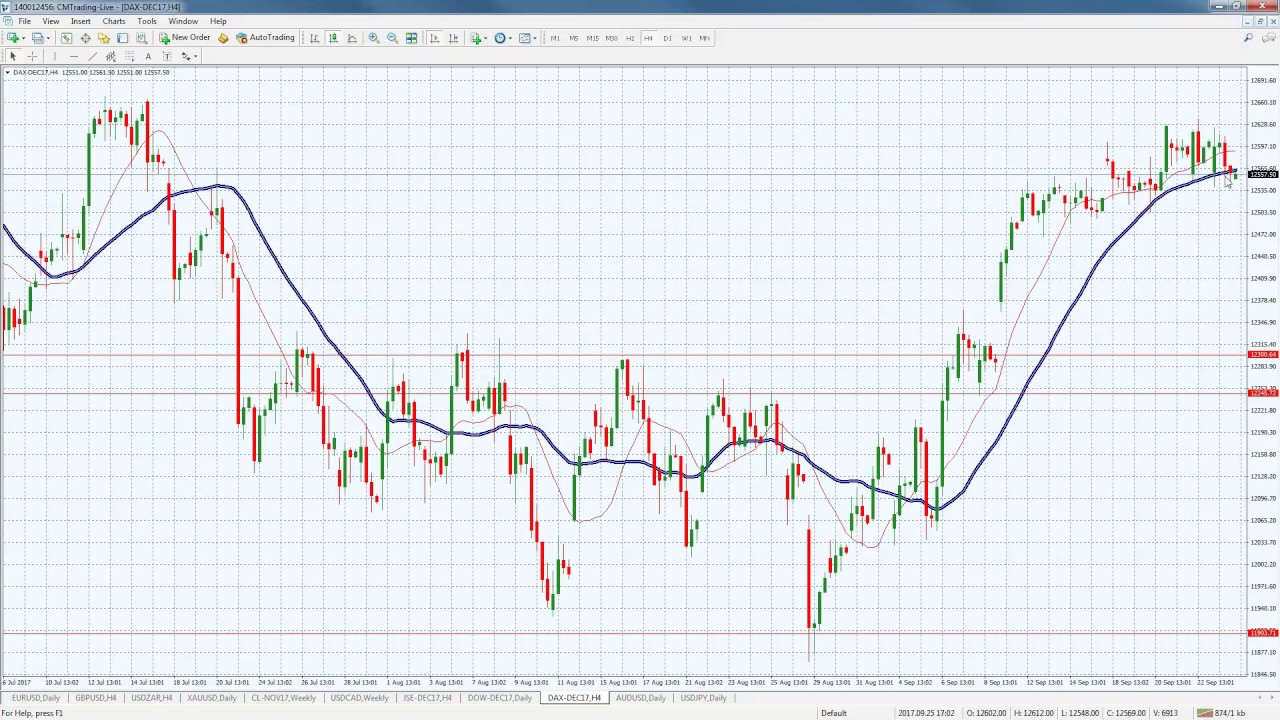The image size is (1280, 720).
Task: Open the Help menu
Action: 218,21
